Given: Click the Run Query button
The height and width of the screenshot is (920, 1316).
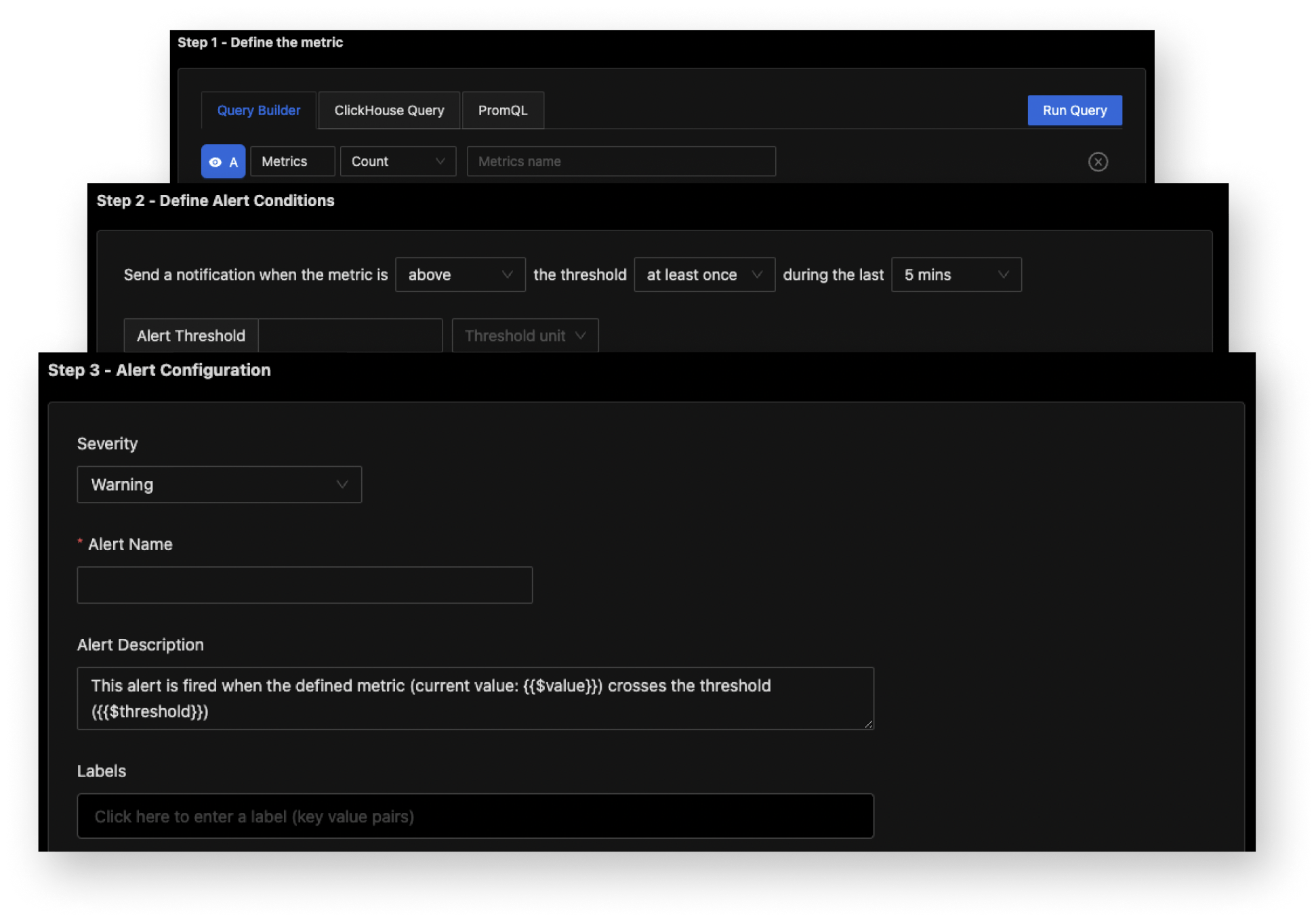Looking at the screenshot, I should [x=1074, y=110].
